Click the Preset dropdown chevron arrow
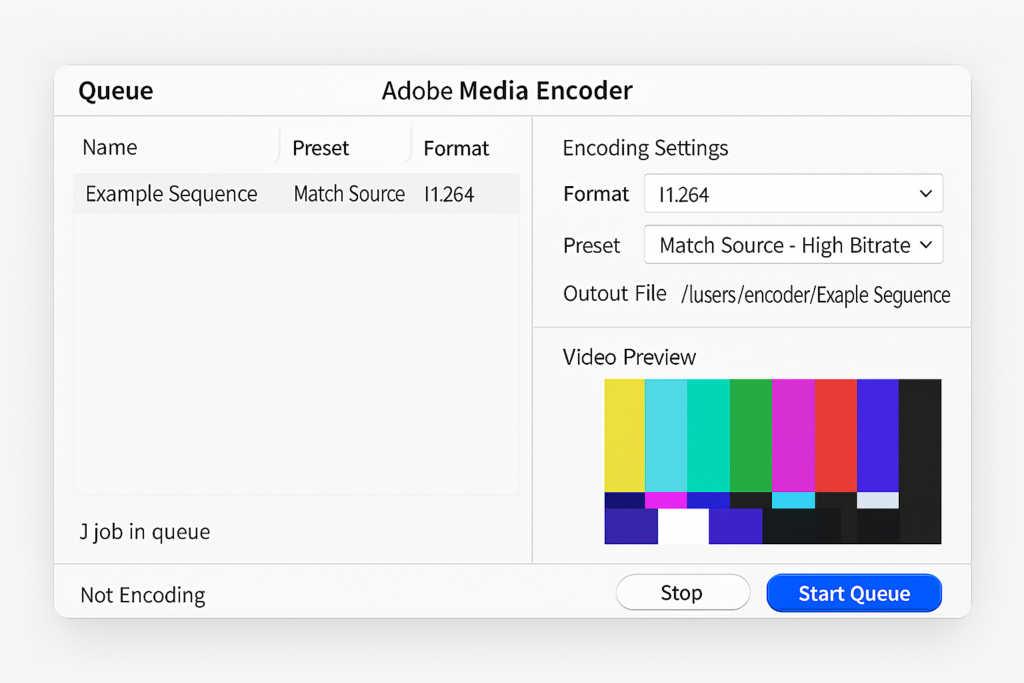 click(925, 245)
